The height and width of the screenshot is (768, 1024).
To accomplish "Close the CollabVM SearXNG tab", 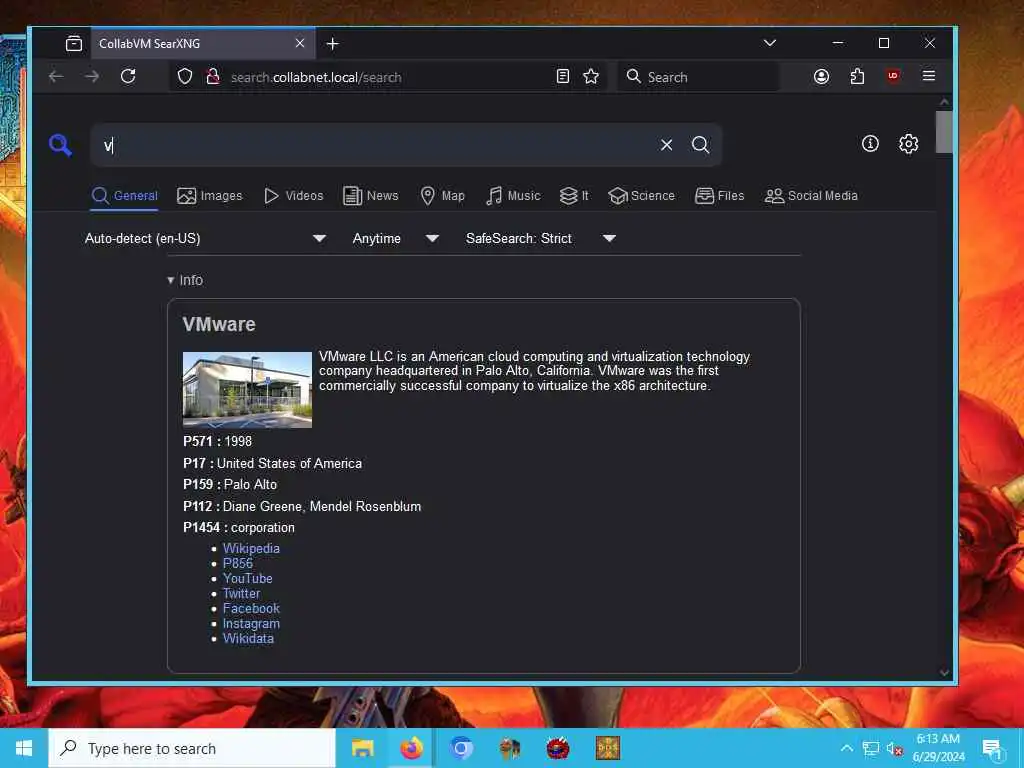I will (x=300, y=43).
